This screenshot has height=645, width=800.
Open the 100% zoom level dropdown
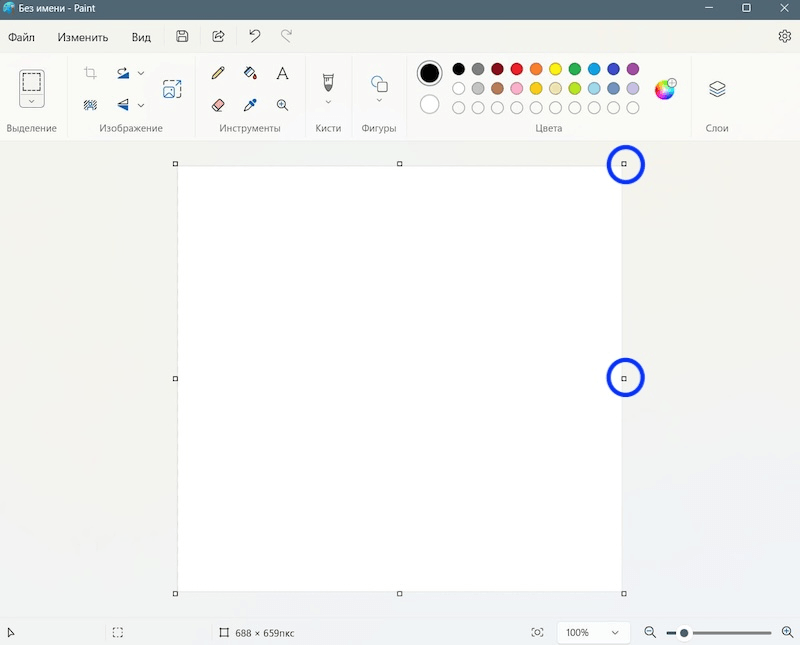coord(594,632)
